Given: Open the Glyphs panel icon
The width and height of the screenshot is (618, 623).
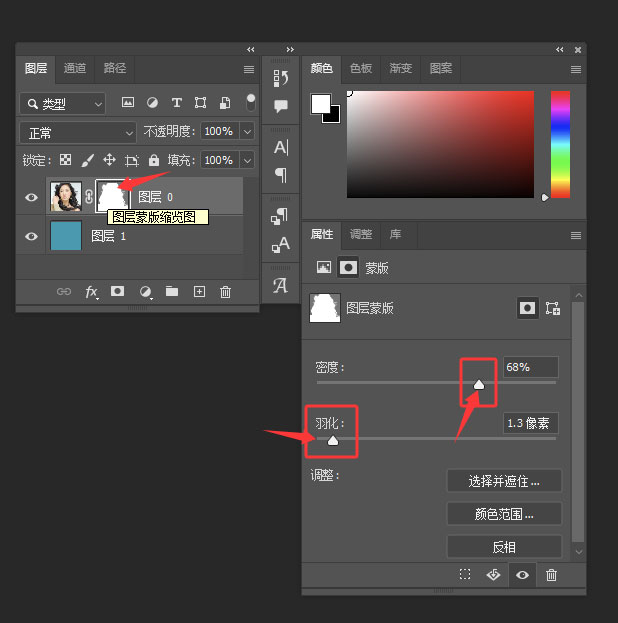Looking at the screenshot, I should click(280, 285).
